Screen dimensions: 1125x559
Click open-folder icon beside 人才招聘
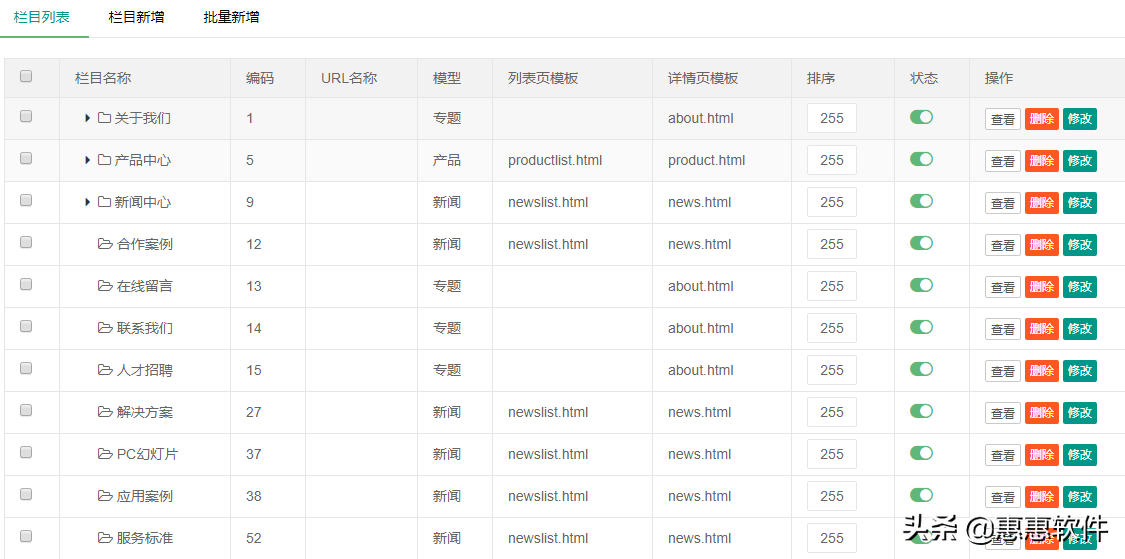coord(105,370)
